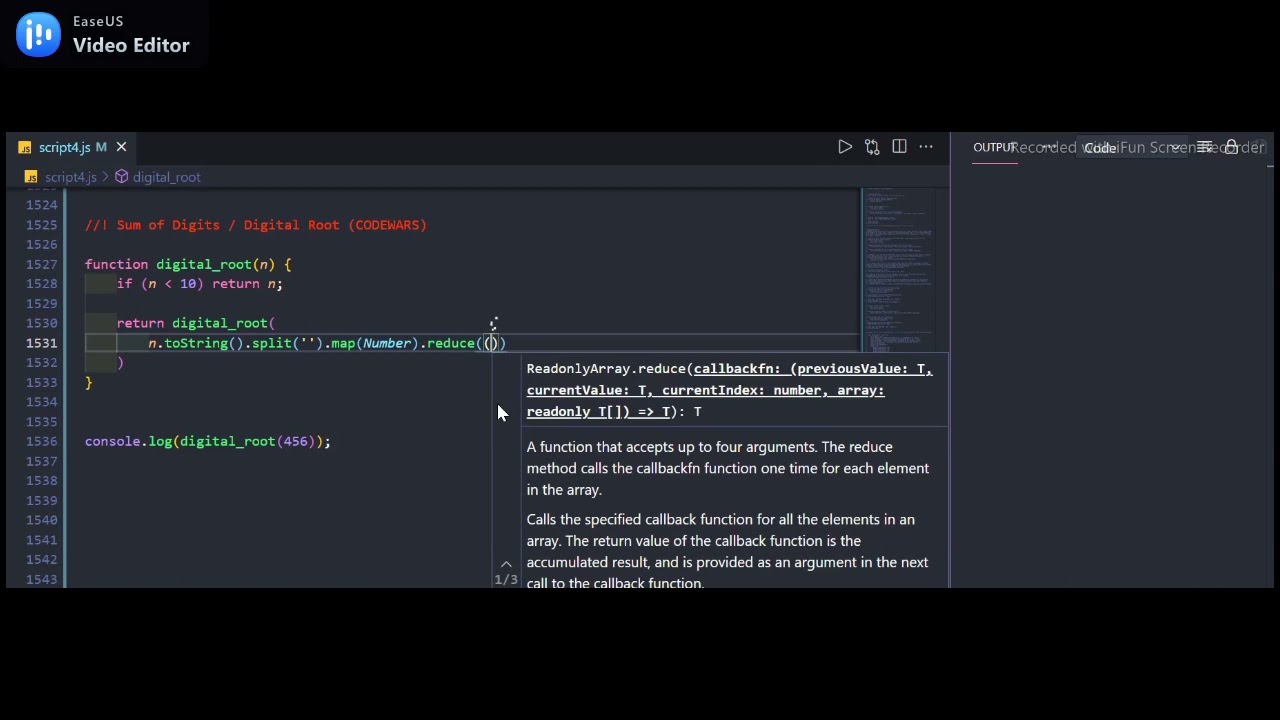The image size is (1280, 720).
Task: Toggle the output scroll lock icon
Action: [x=1232, y=147]
